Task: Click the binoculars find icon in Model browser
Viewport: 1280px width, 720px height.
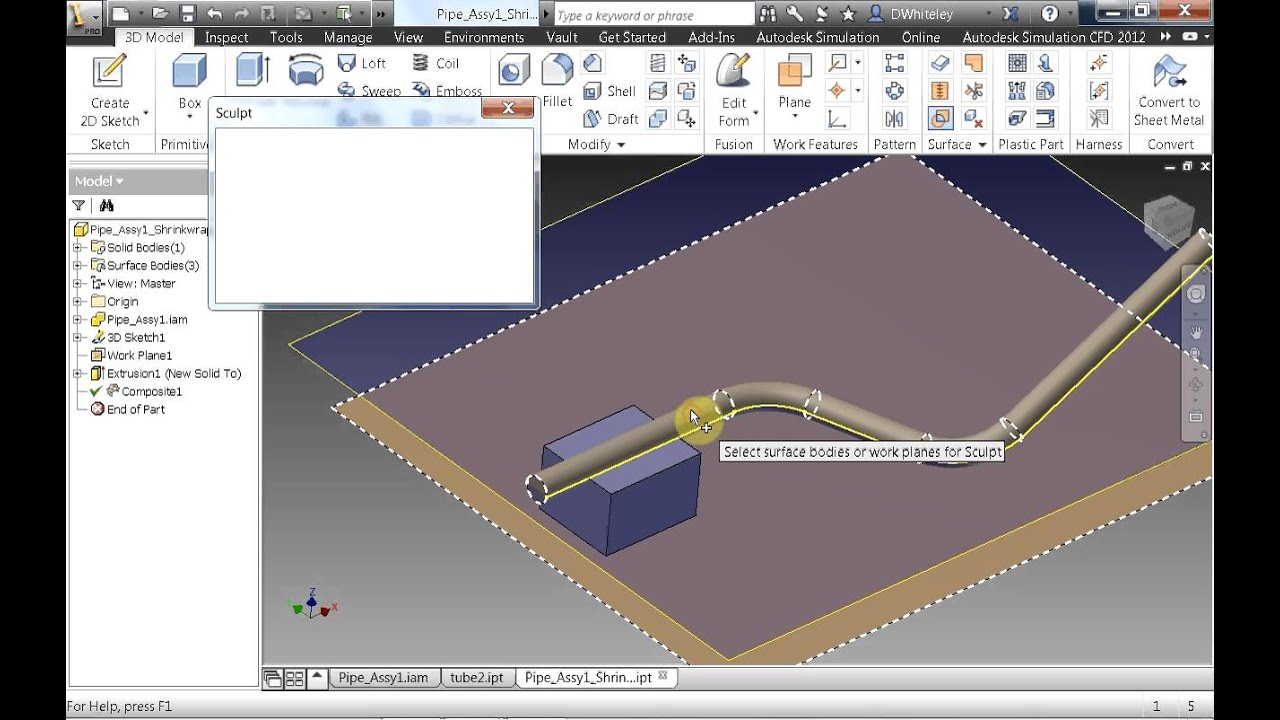Action: [x=106, y=206]
